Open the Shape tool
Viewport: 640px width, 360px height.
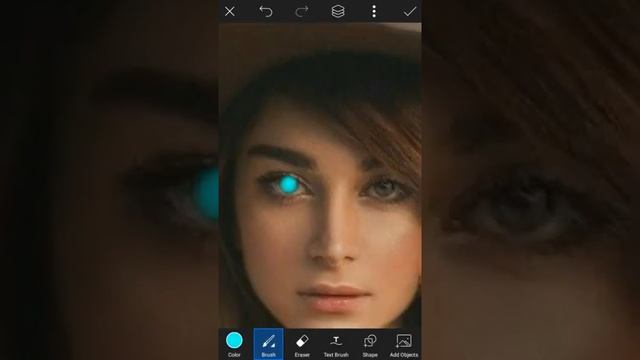[x=370, y=344]
